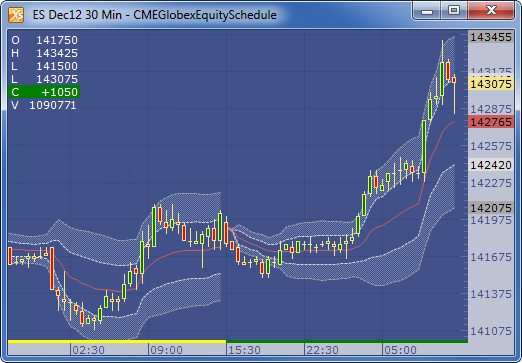Click the 09:00 time axis label
522x363 pixels.
[166, 350]
